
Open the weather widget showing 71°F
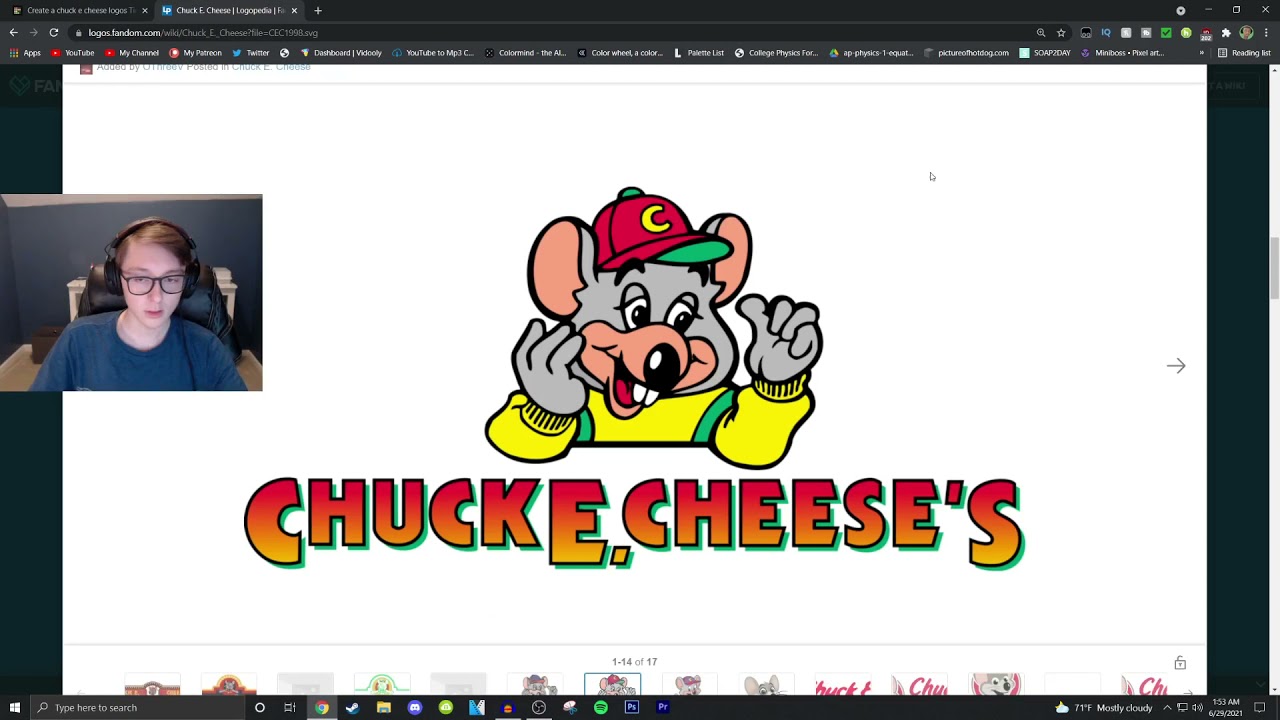[x=1103, y=708]
